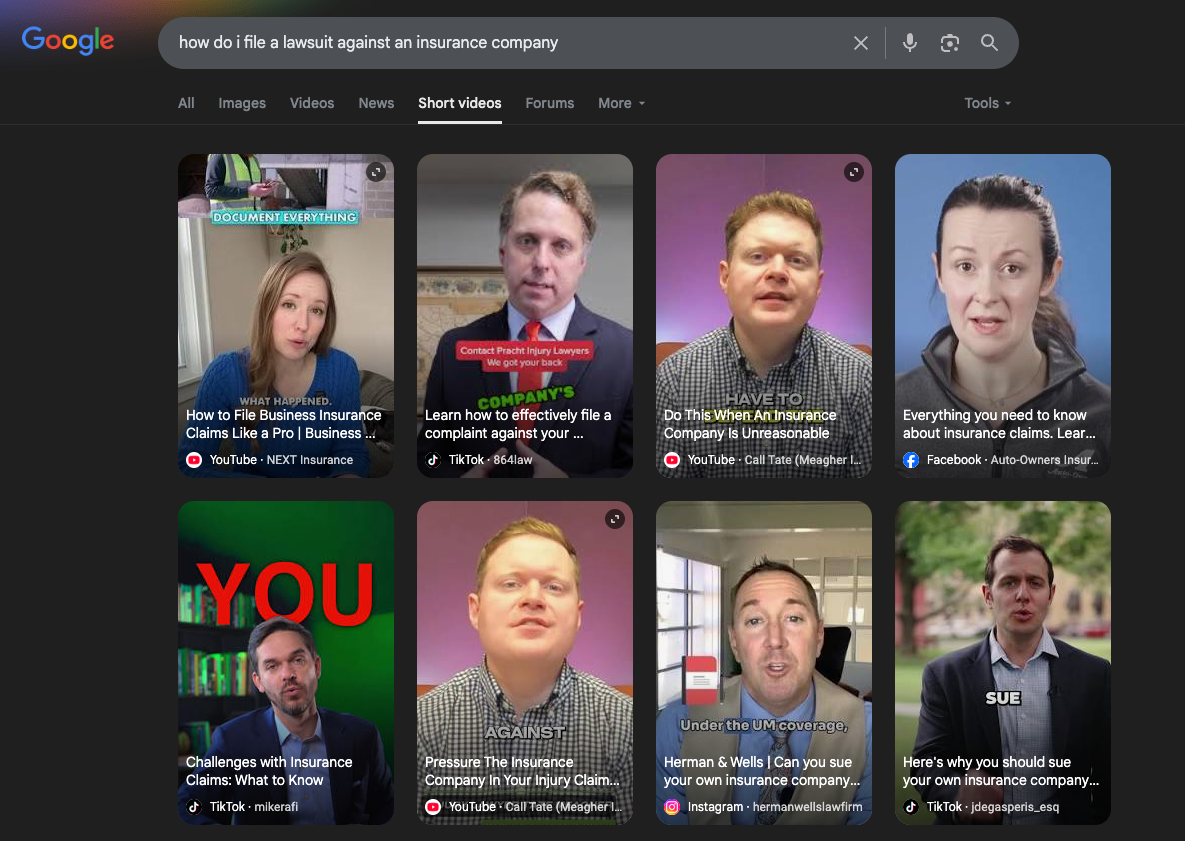The image size is (1185, 841).
Task: Click the Google logo
Action: (68, 40)
